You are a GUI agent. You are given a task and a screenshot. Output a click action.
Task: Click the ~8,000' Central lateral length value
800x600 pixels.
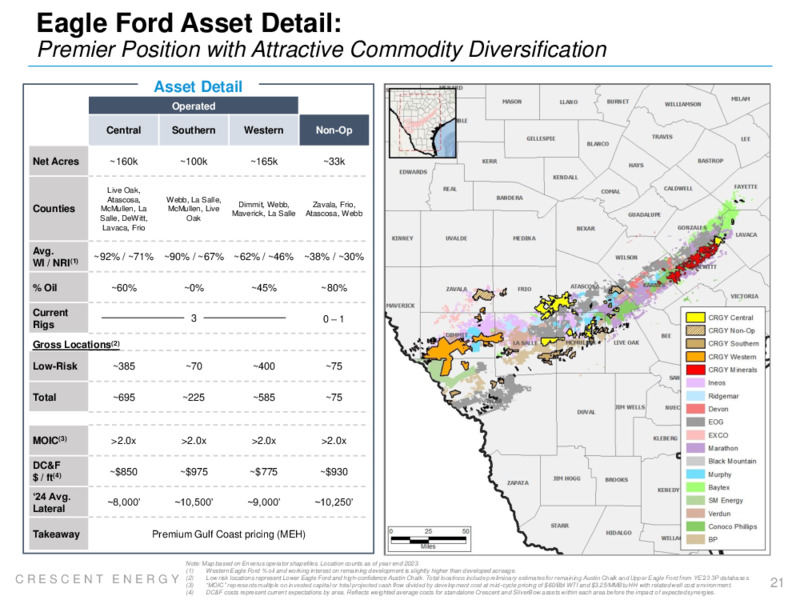tap(123, 503)
